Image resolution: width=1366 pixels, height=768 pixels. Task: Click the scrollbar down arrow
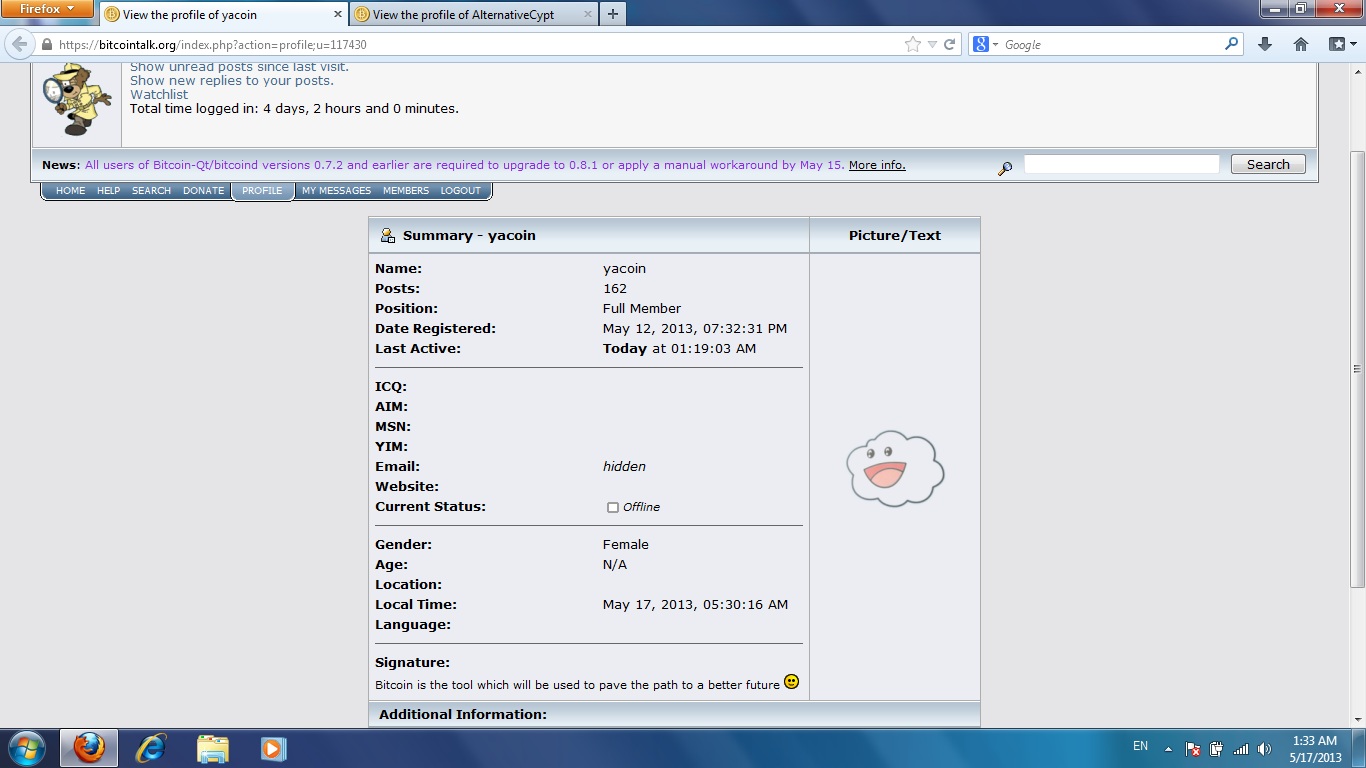point(1357,720)
